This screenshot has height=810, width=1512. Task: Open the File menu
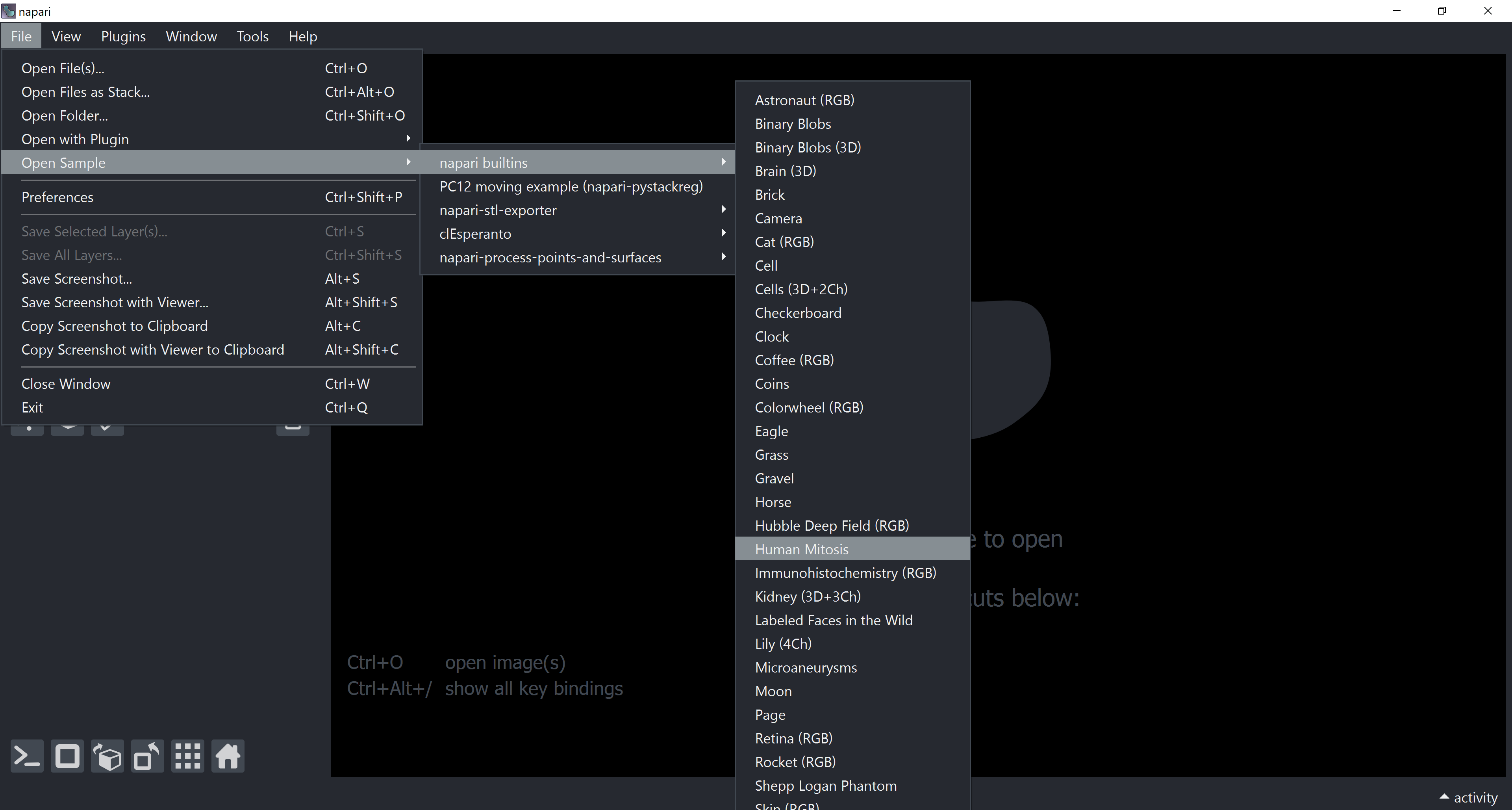coord(21,36)
